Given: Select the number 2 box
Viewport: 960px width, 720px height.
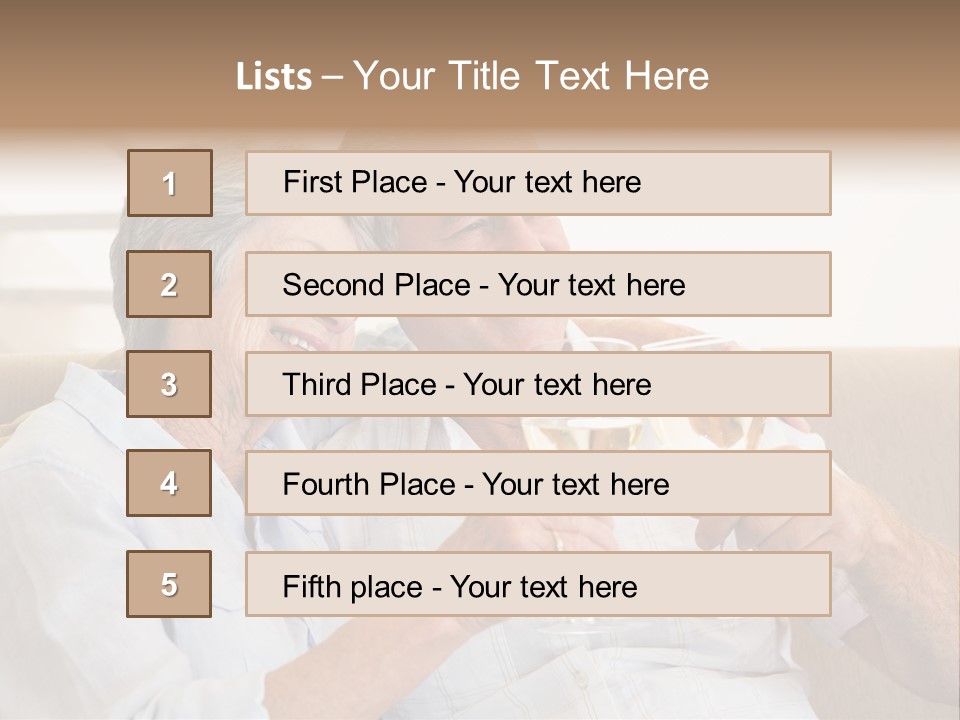Looking at the screenshot, I should coord(170,285).
